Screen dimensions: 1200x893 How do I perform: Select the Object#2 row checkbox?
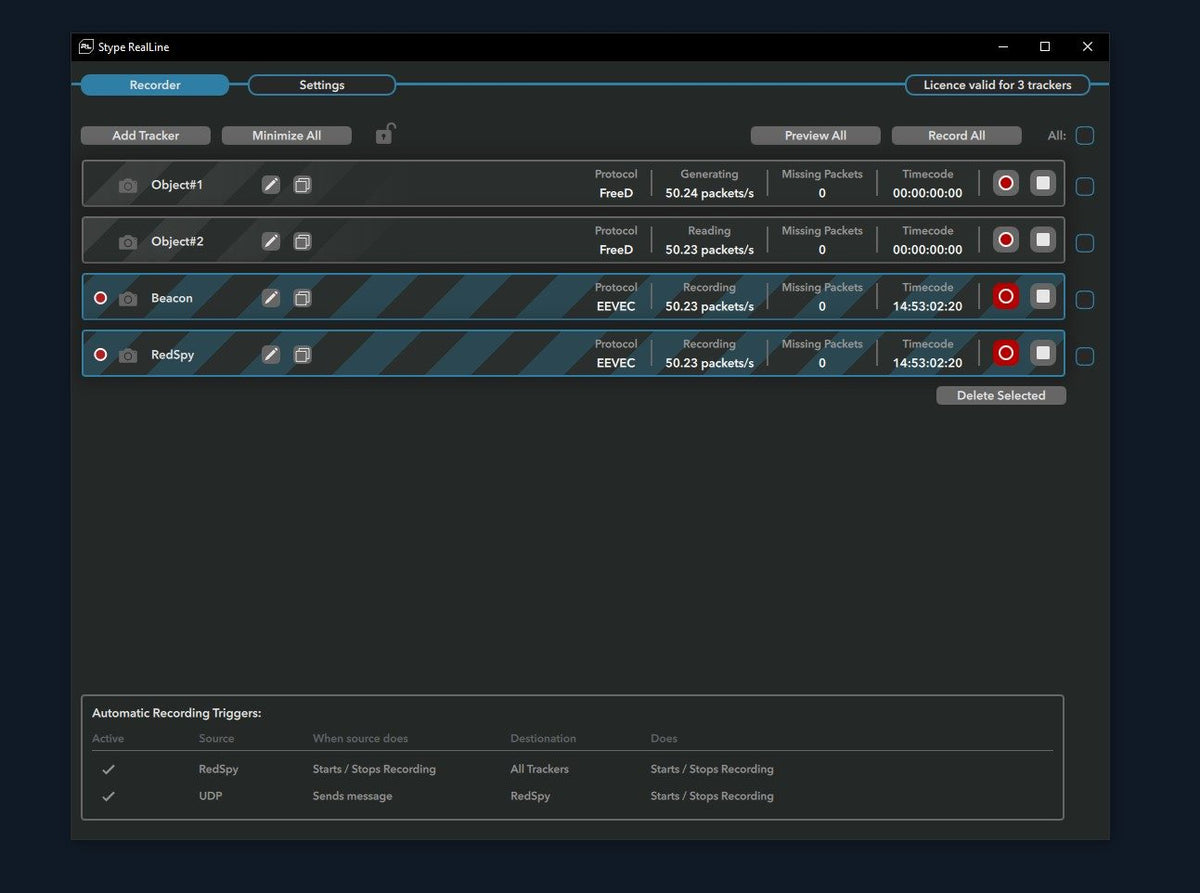click(1085, 243)
